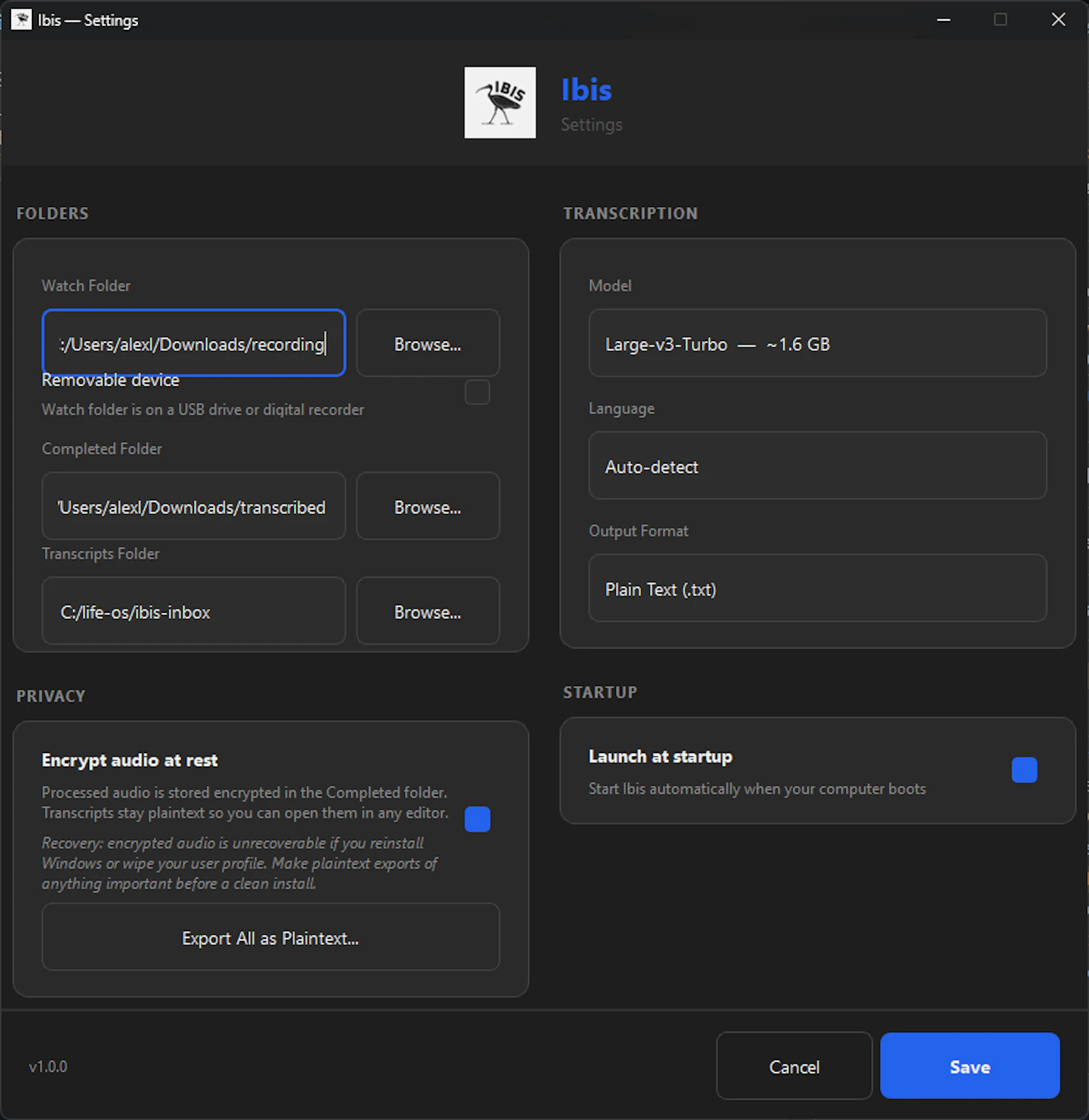Minimize the Ibis Settings window
The image size is (1089, 1120).
(943, 20)
